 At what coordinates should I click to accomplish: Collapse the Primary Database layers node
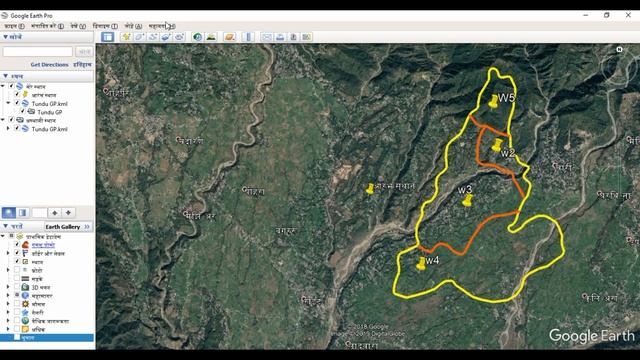(x=3, y=236)
